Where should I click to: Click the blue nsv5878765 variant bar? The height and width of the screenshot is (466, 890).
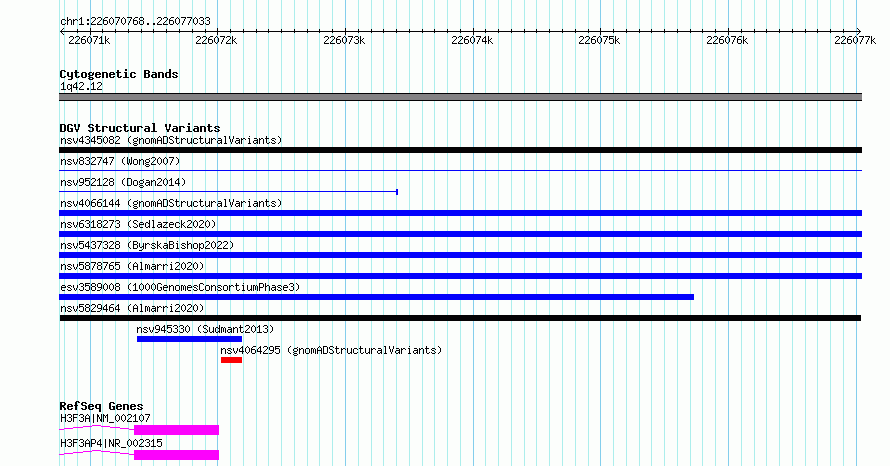tap(460, 276)
